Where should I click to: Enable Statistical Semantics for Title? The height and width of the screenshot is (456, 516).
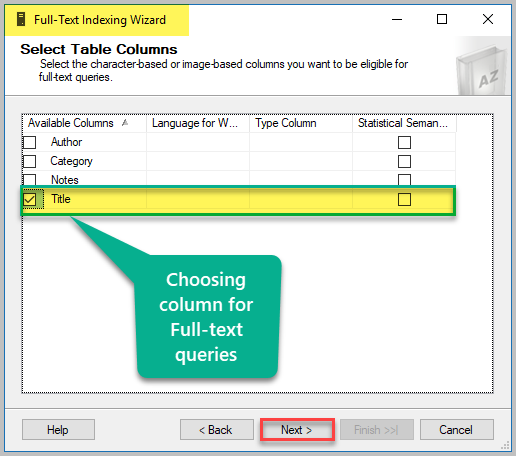click(x=404, y=199)
